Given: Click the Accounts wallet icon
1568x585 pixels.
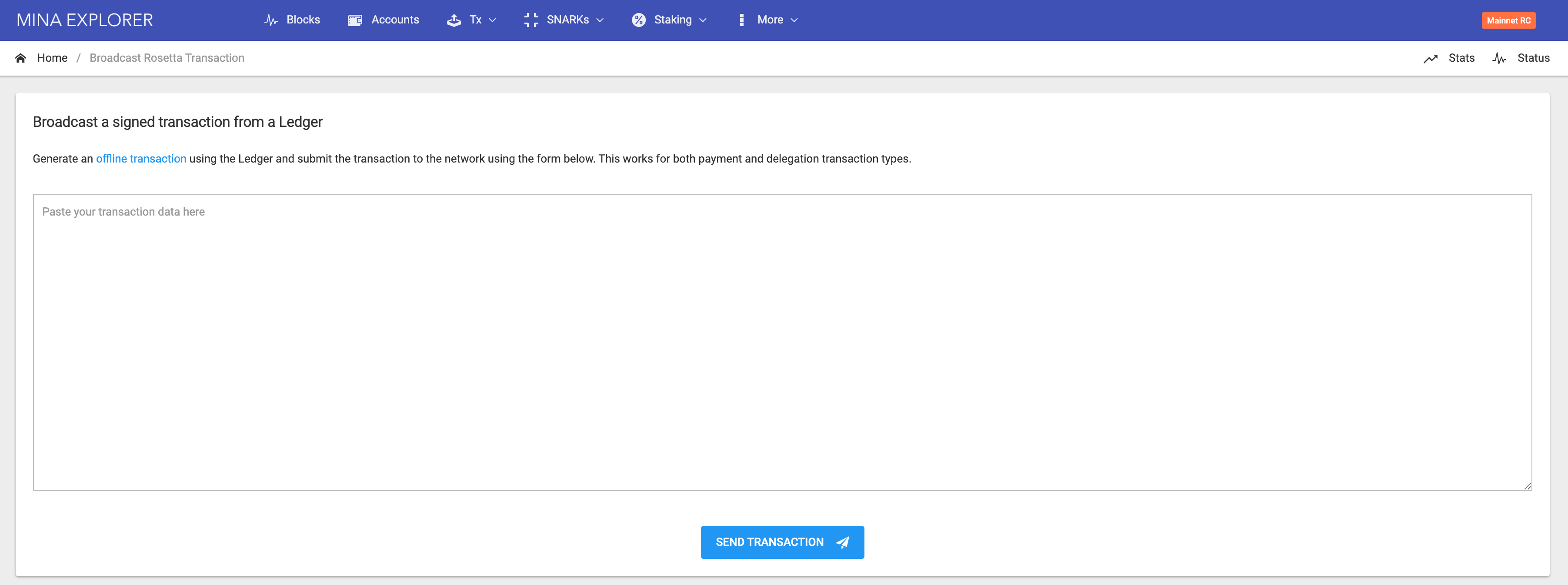Looking at the screenshot, I should tap(355, 20).
